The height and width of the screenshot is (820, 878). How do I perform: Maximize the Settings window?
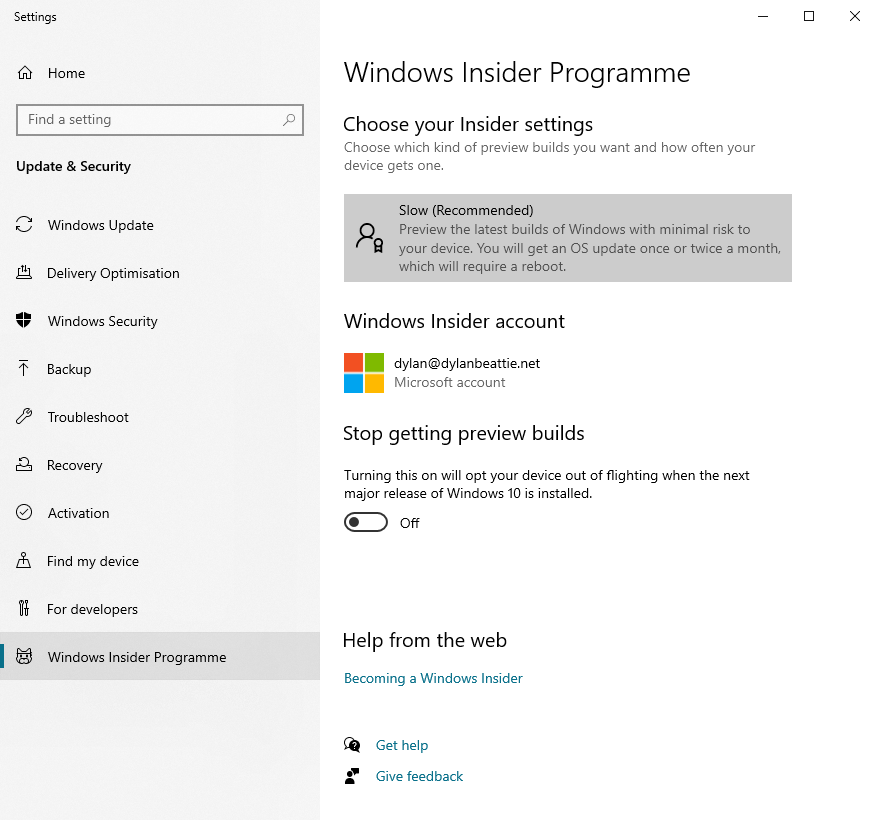point(809,16)
